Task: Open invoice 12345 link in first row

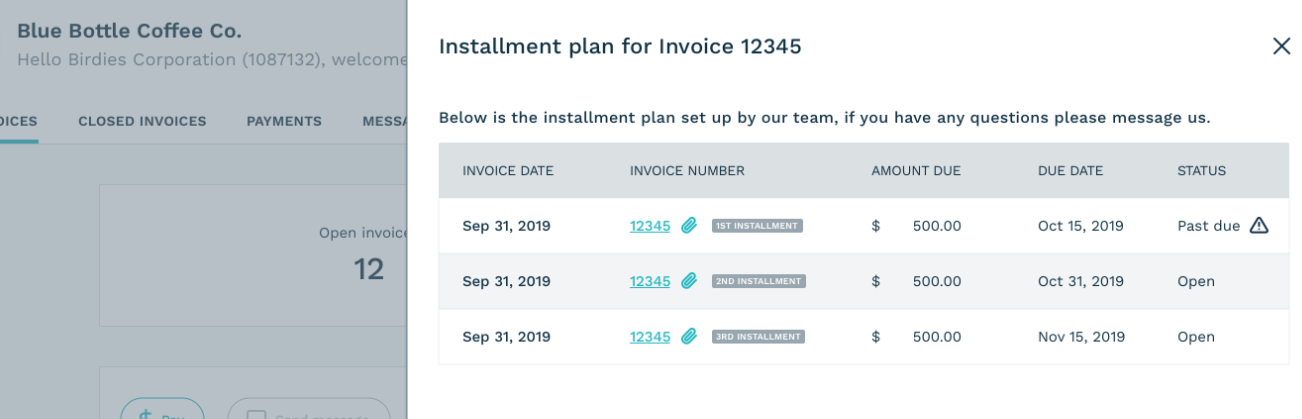Action: [x=650, y=226]
